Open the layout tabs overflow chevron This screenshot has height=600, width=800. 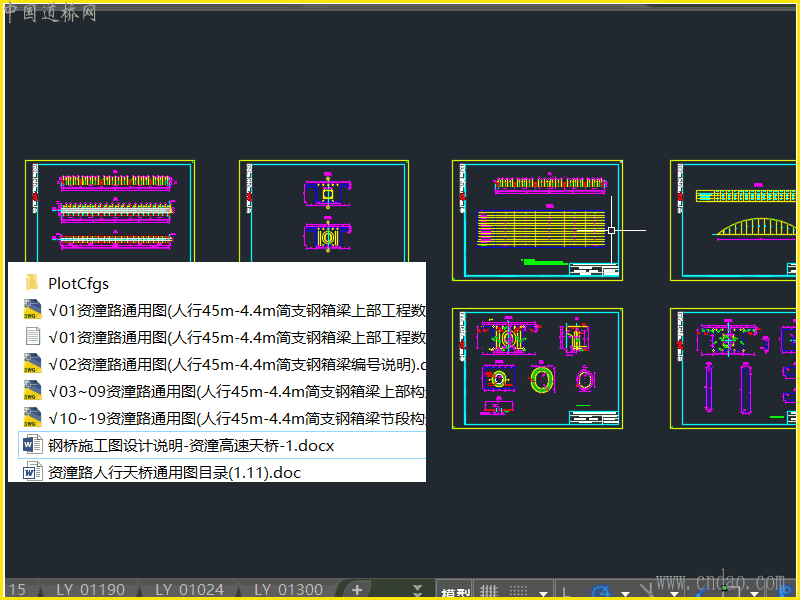point(417,590)
